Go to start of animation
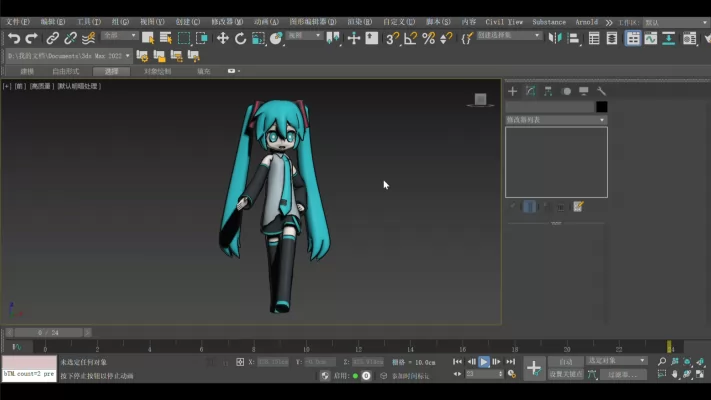Screen dimensions: 711x400 458,361
